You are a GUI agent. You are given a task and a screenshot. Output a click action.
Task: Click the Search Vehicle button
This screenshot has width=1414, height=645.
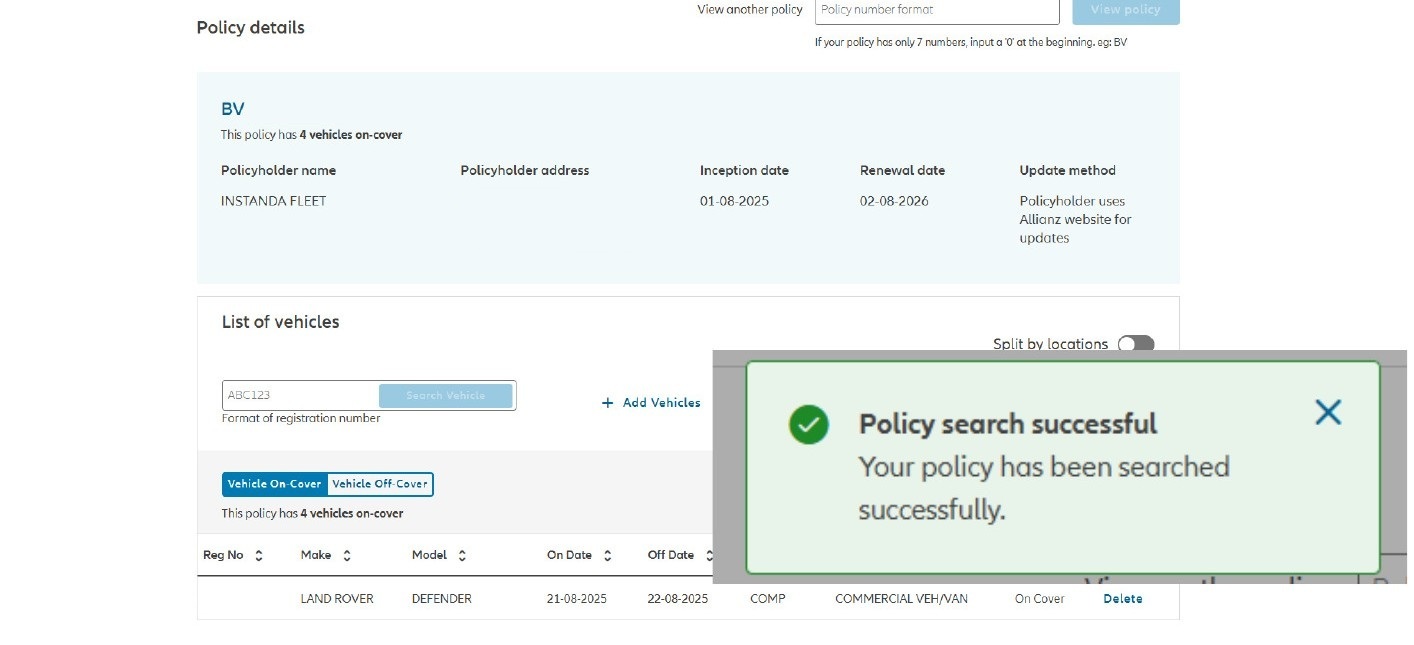point(446,396)
